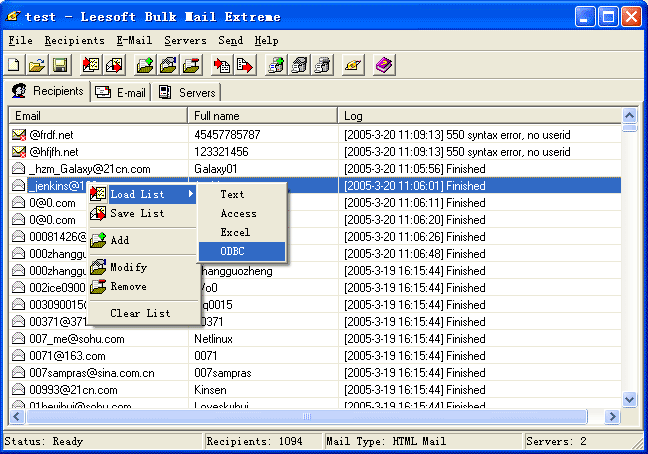Click the envelope icon beside 0071@163.com
Image resolution: width=648 pixels, height=454 pixels.
pos(19,356)
